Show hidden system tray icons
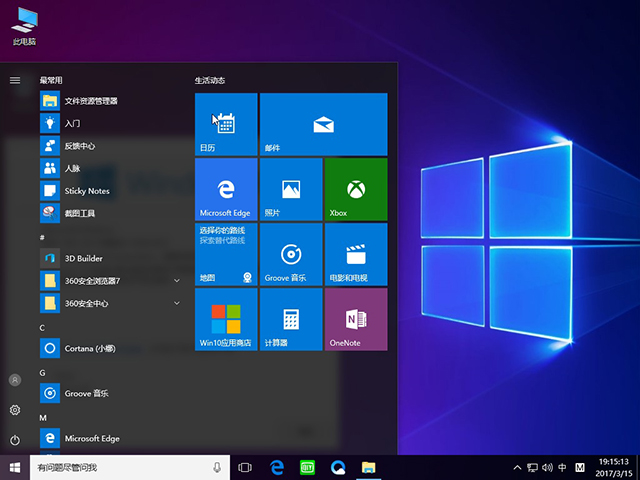The width and height of the screenshot is (640, 480). pyautogui.click(x=517, y=468)
